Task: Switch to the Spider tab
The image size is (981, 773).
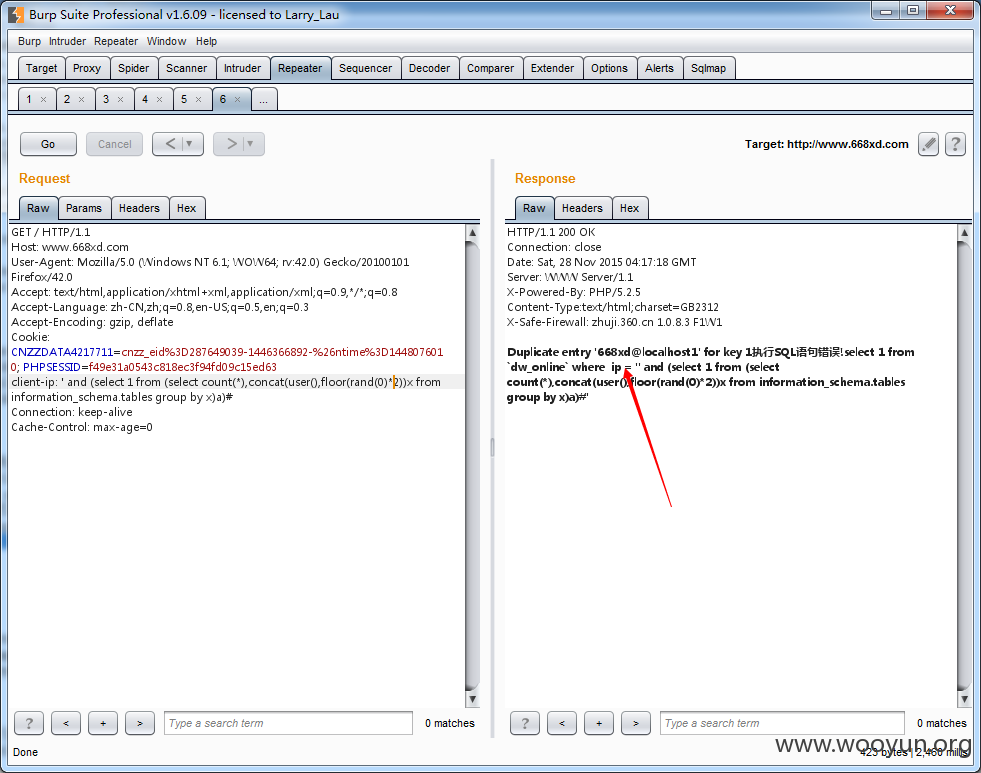Action: (134, 68)
